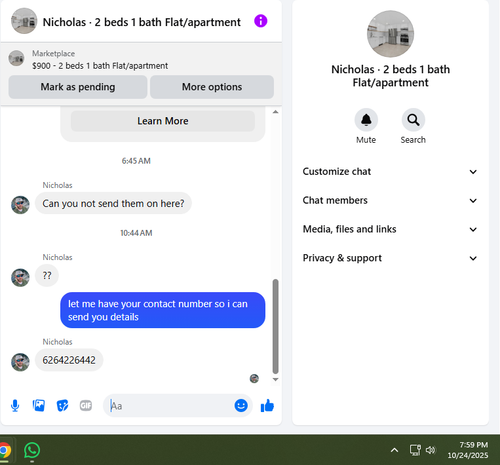This screenshot has height=465, width=500.
Task: Expand the Customize chat section
Action: pos(390,171)
